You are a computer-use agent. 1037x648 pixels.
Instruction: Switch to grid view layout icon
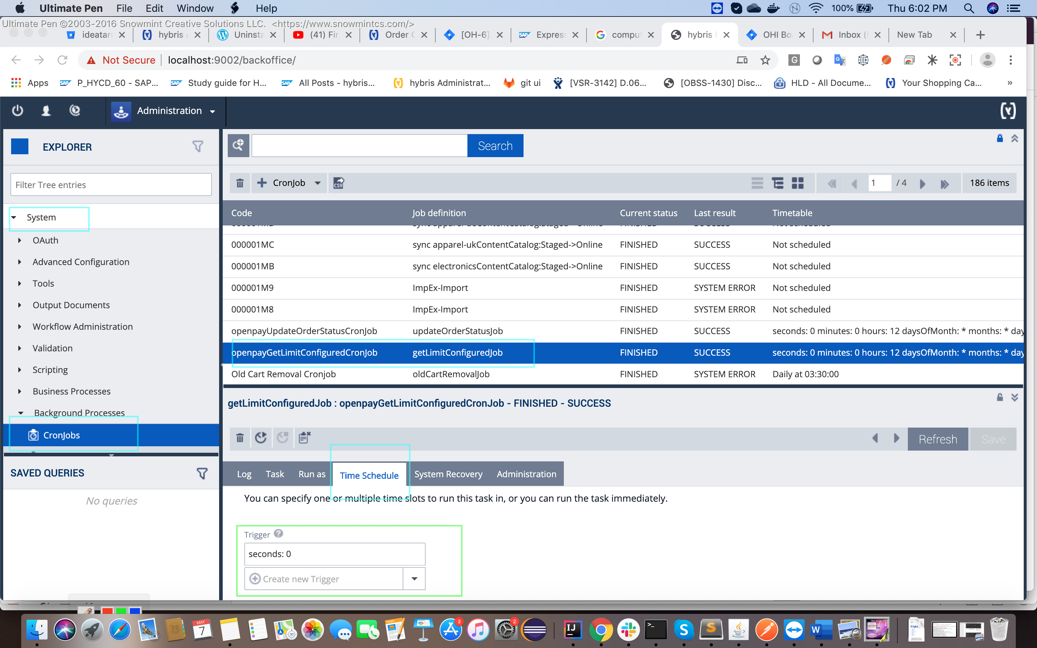(798, 183)
